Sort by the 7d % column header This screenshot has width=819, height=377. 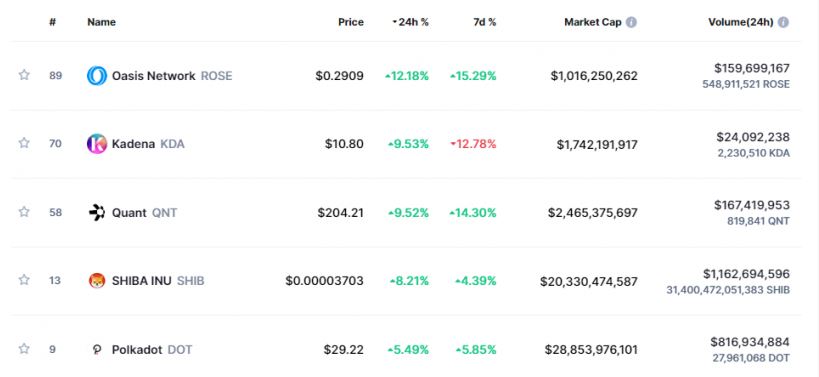pyautogui.click(x=485, y=22)
